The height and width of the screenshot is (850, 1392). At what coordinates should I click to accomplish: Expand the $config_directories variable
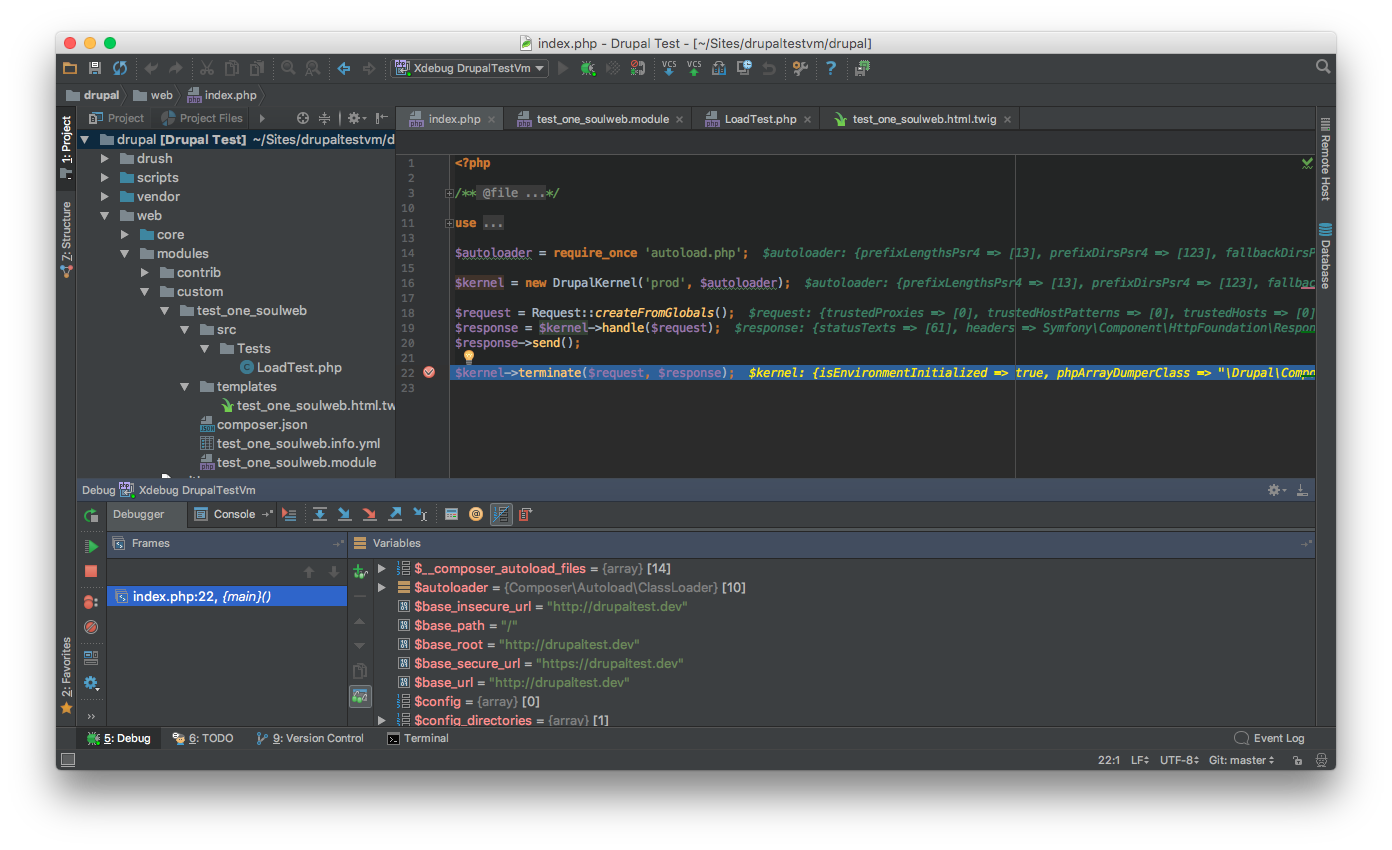click(x=381, y=720)
